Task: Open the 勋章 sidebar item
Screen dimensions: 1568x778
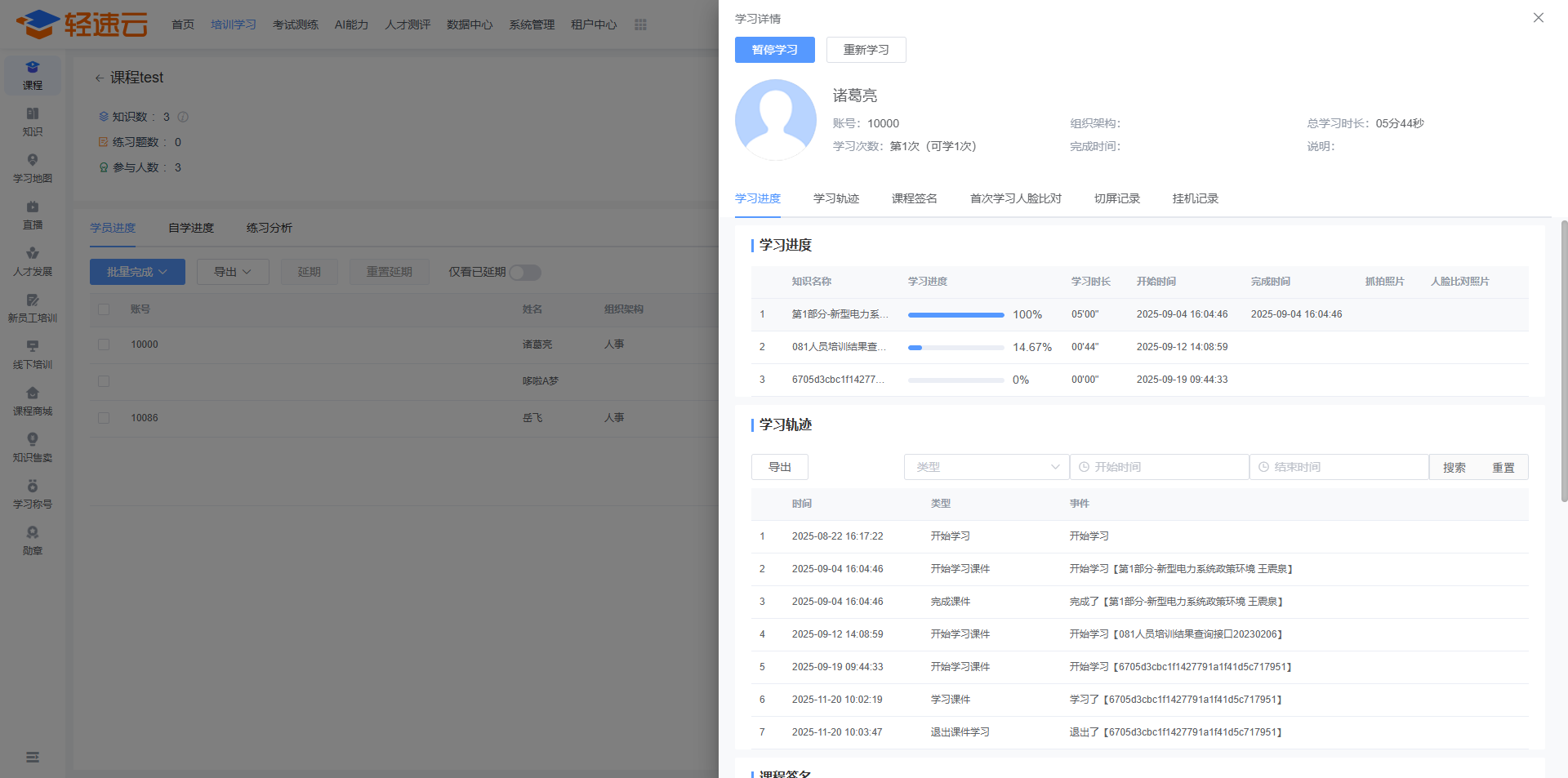Action: coord(33,540)
